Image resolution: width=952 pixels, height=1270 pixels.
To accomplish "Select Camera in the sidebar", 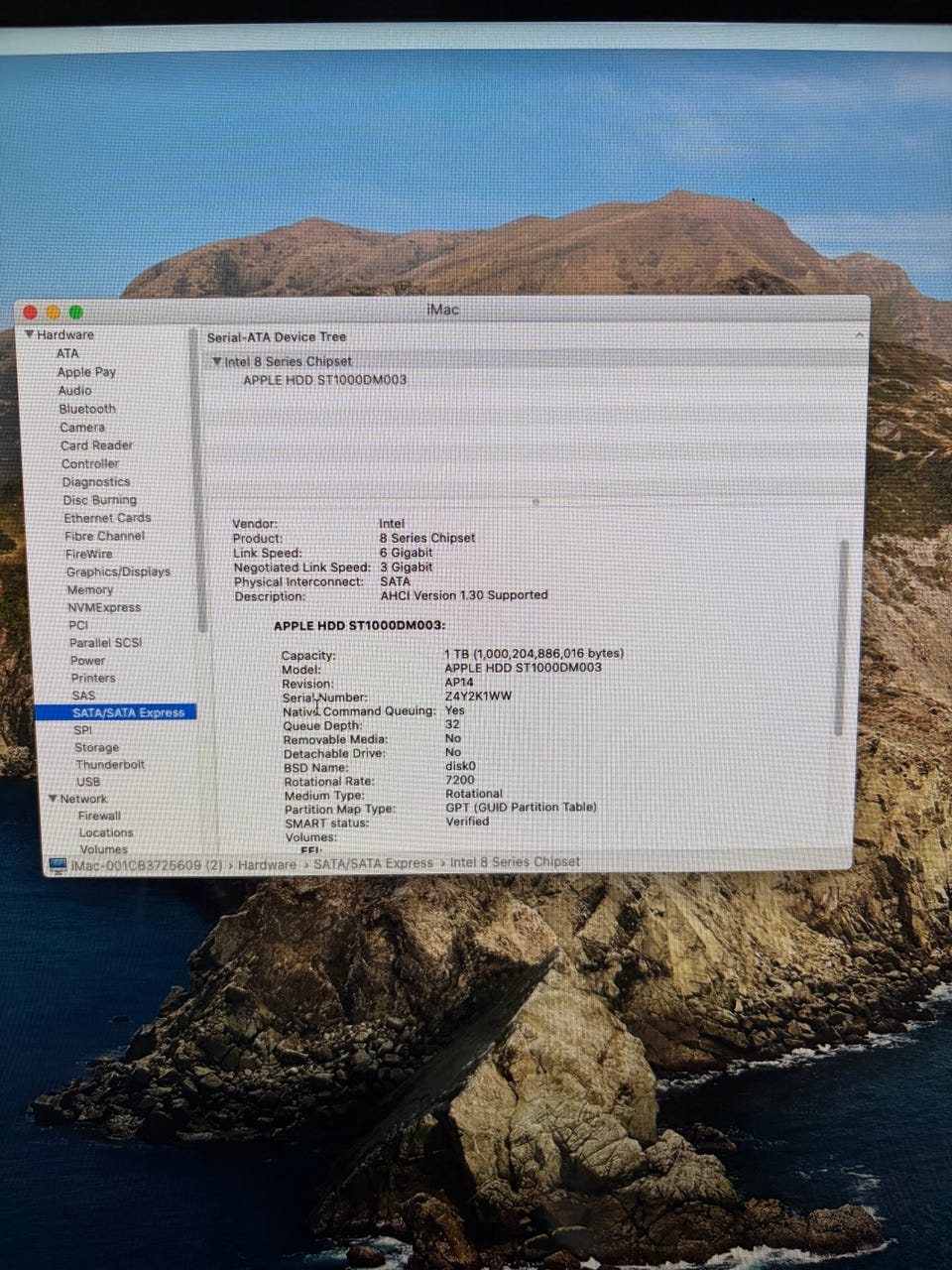I will tap(82, 428).
